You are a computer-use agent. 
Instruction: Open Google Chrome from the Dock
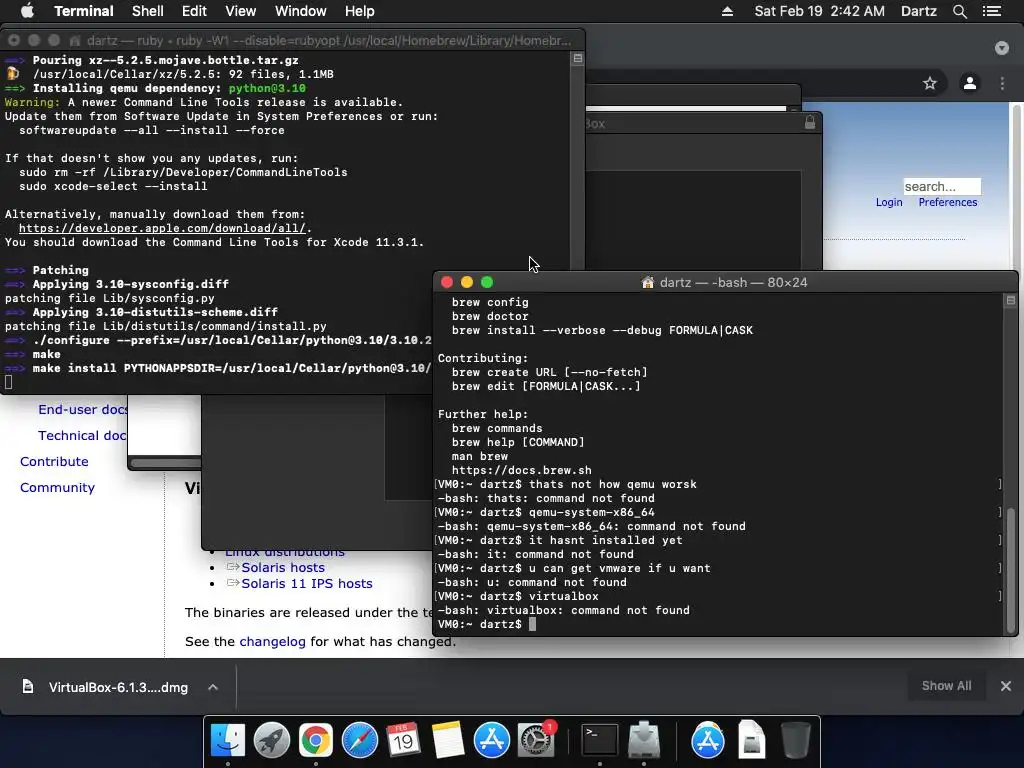tap(315, 741)
